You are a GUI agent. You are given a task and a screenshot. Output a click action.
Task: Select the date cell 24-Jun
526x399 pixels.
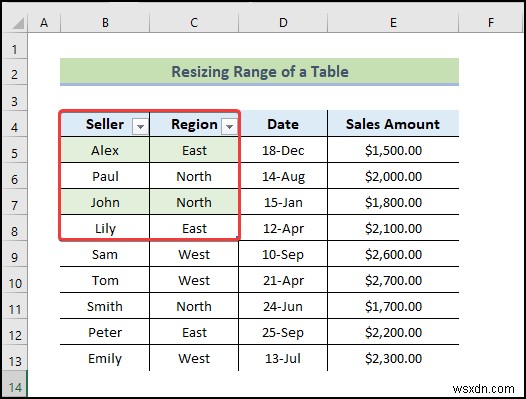tap(283, 306)
